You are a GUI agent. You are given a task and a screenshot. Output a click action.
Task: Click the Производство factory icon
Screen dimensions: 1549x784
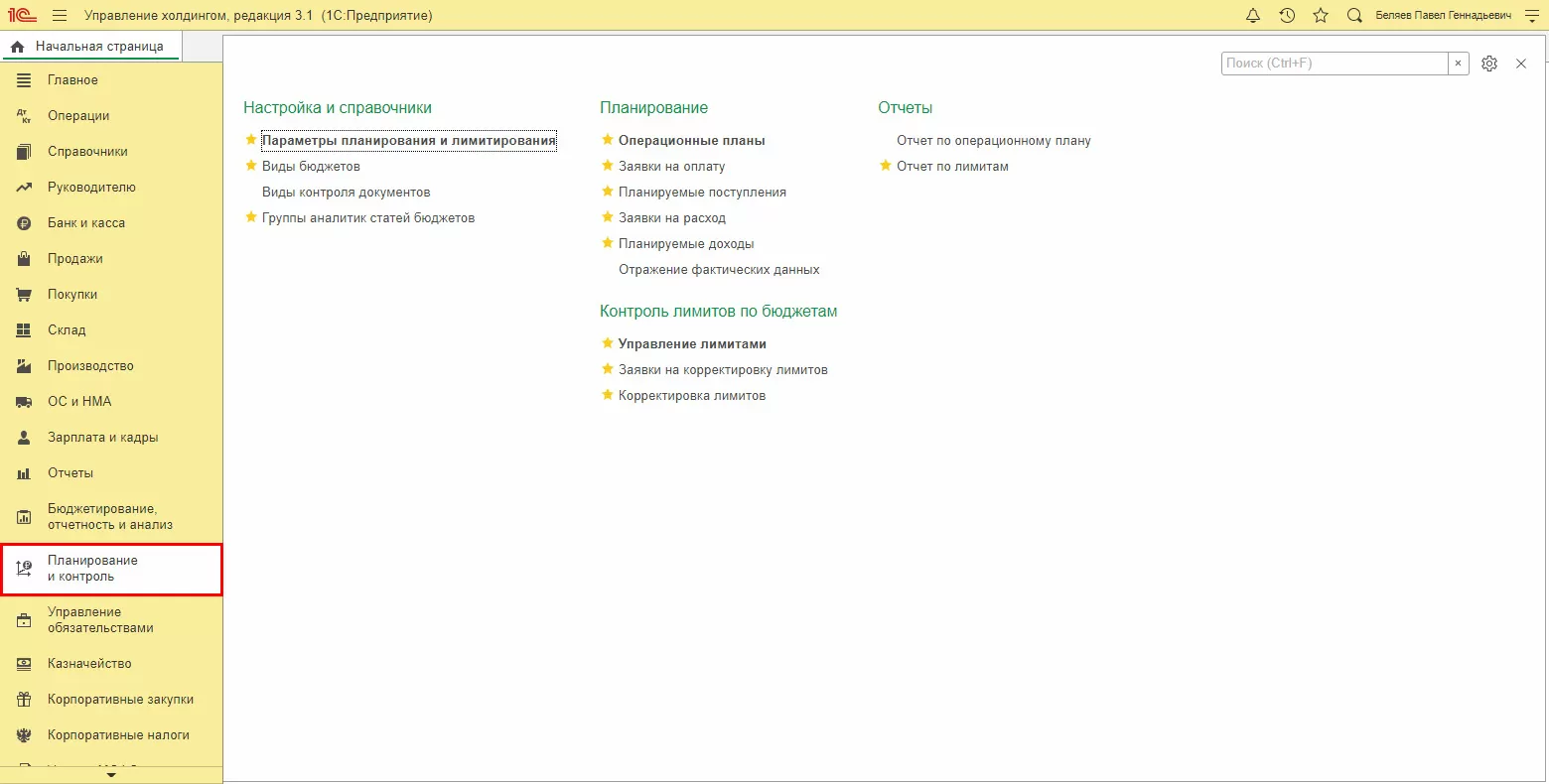tap(25, 366)
